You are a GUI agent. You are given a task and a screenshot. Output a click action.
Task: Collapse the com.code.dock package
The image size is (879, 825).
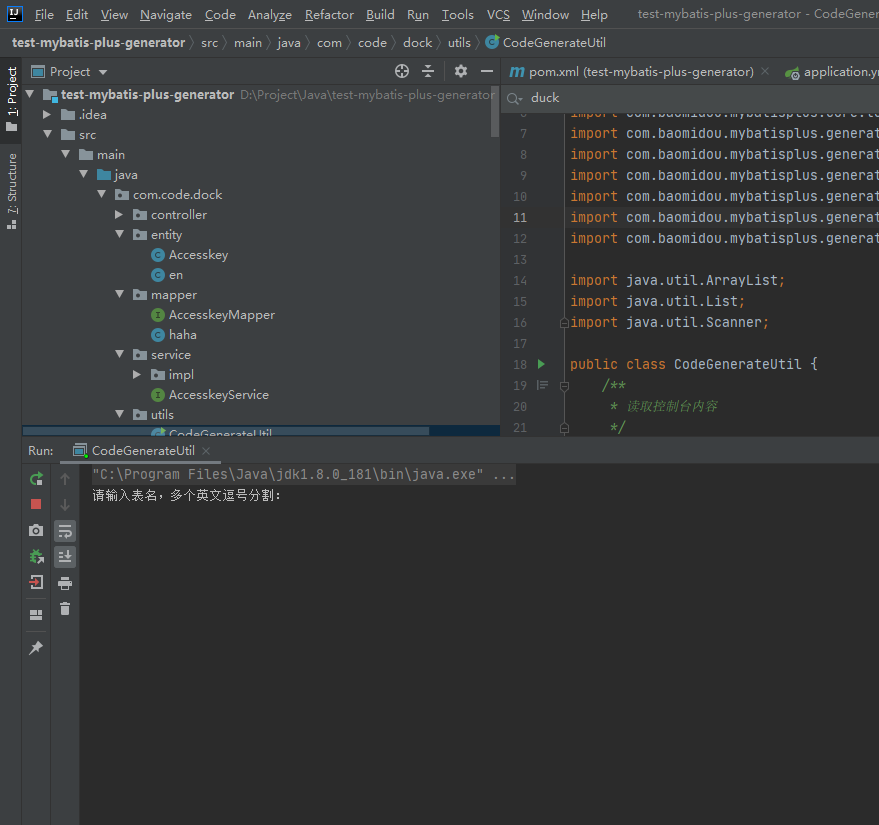tap(101, 194)
